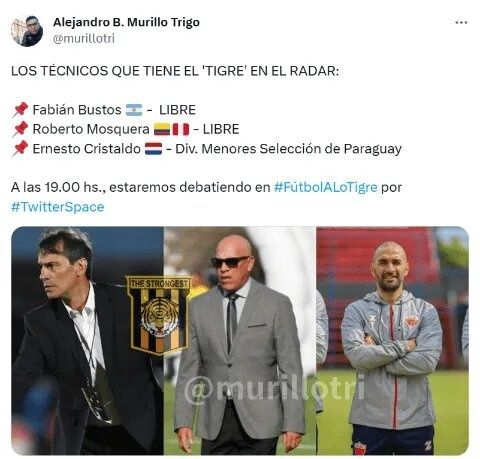
Task: Click the tweet headline about 'TIGRE' radar
Action: tap(175, 71)
